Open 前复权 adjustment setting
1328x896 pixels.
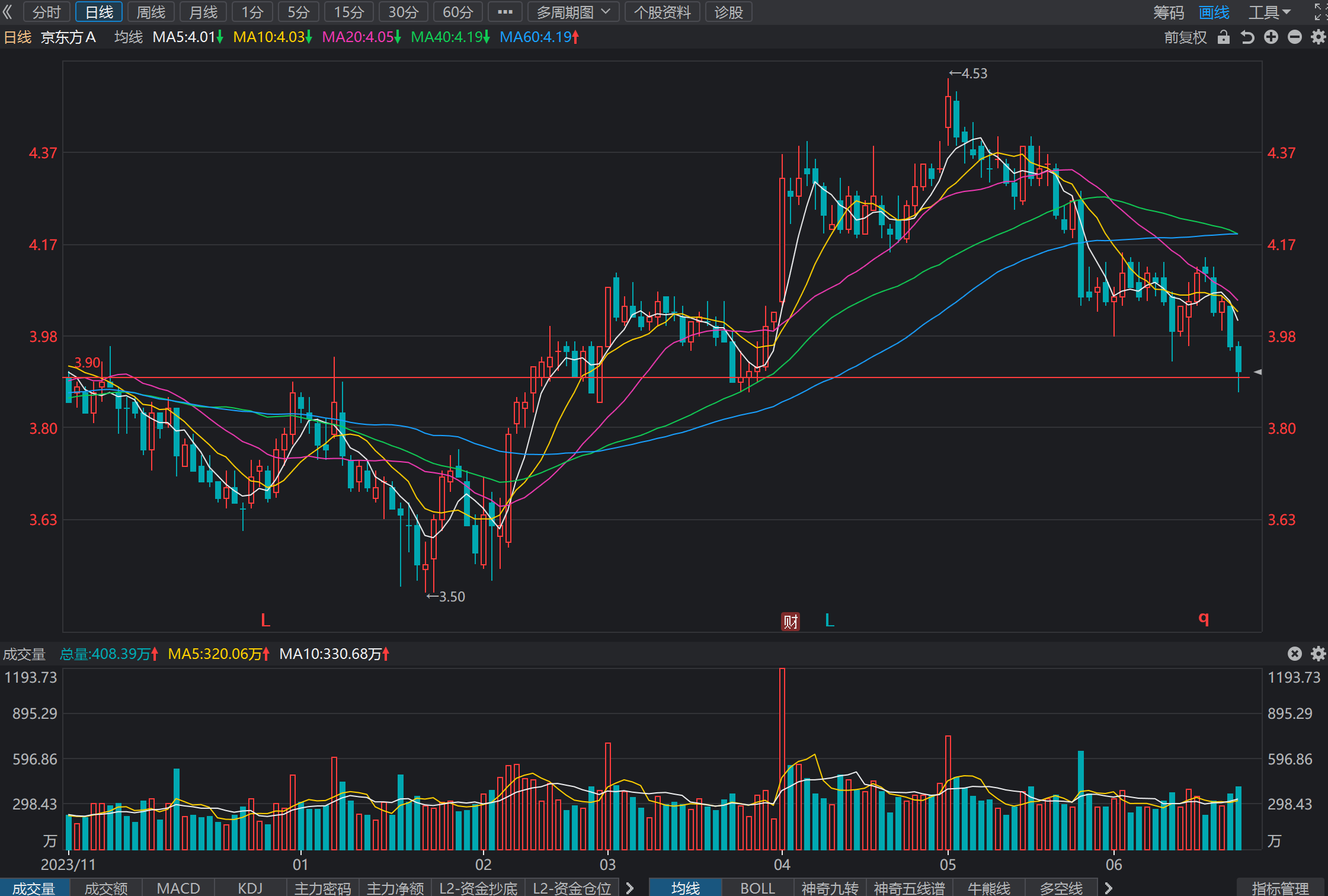pyautogui.click(x=1185, y=37)
